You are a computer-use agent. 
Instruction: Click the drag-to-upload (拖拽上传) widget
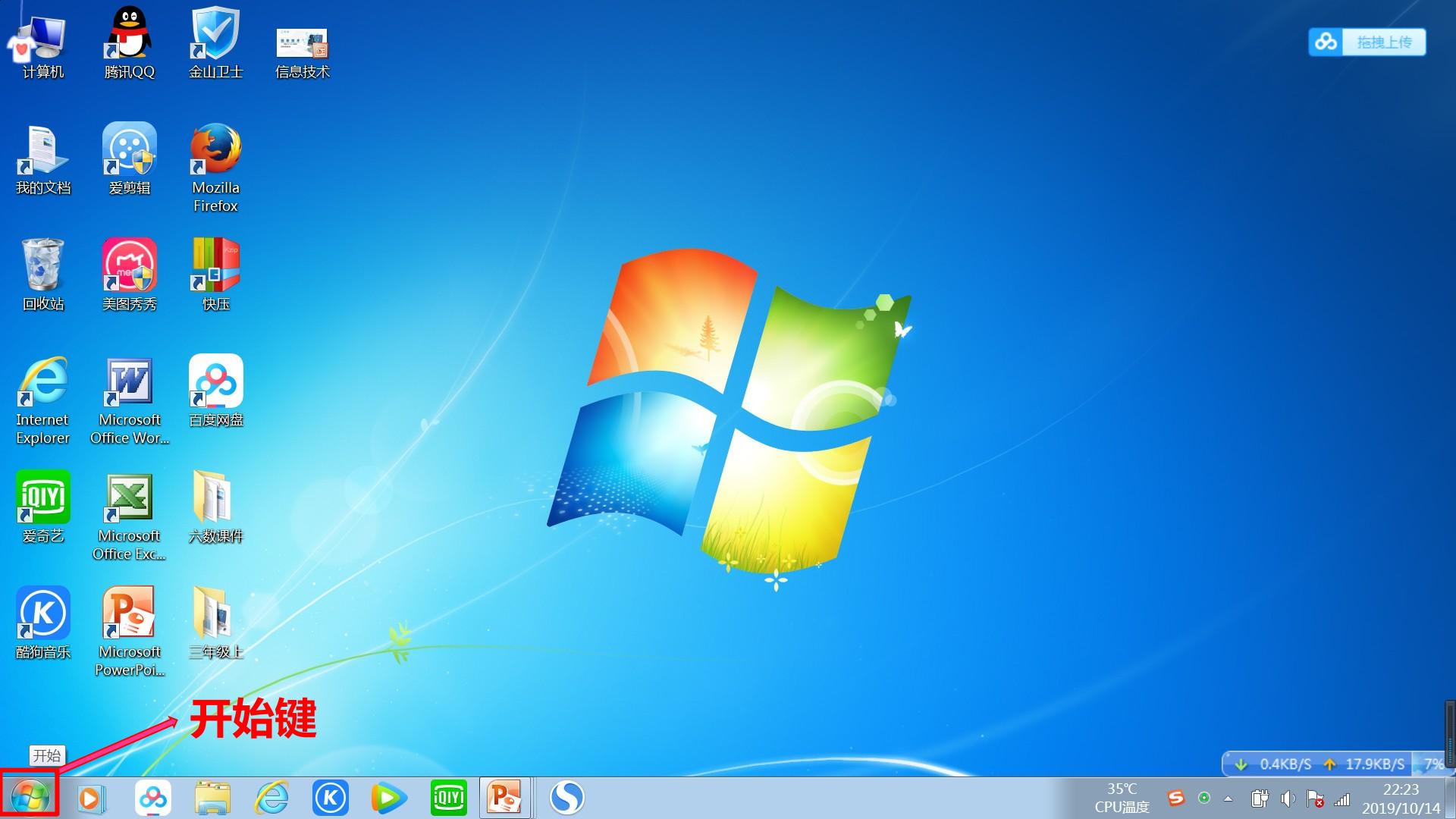click(1367, 42)
